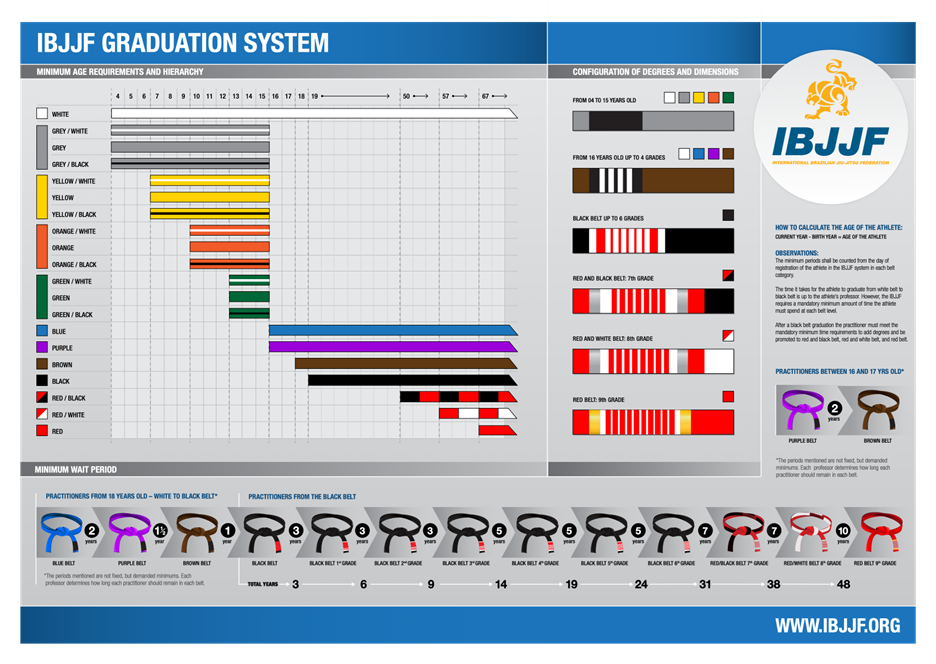Image resolution: width=936 pixels, height=664 pixels.
Task: Click the black belt up to 6 grades diagram
Action: 652,241
